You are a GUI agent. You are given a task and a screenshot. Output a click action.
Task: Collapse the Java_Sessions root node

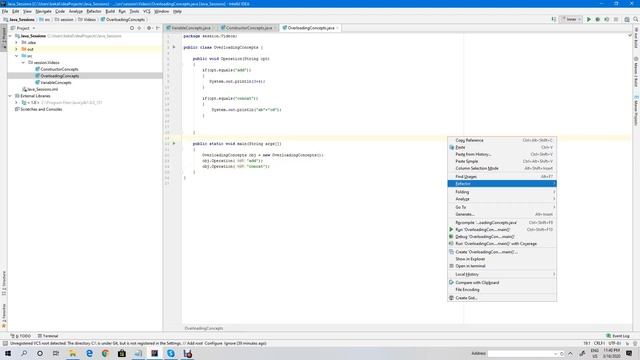pyautogui.click(x=10, y=36)
